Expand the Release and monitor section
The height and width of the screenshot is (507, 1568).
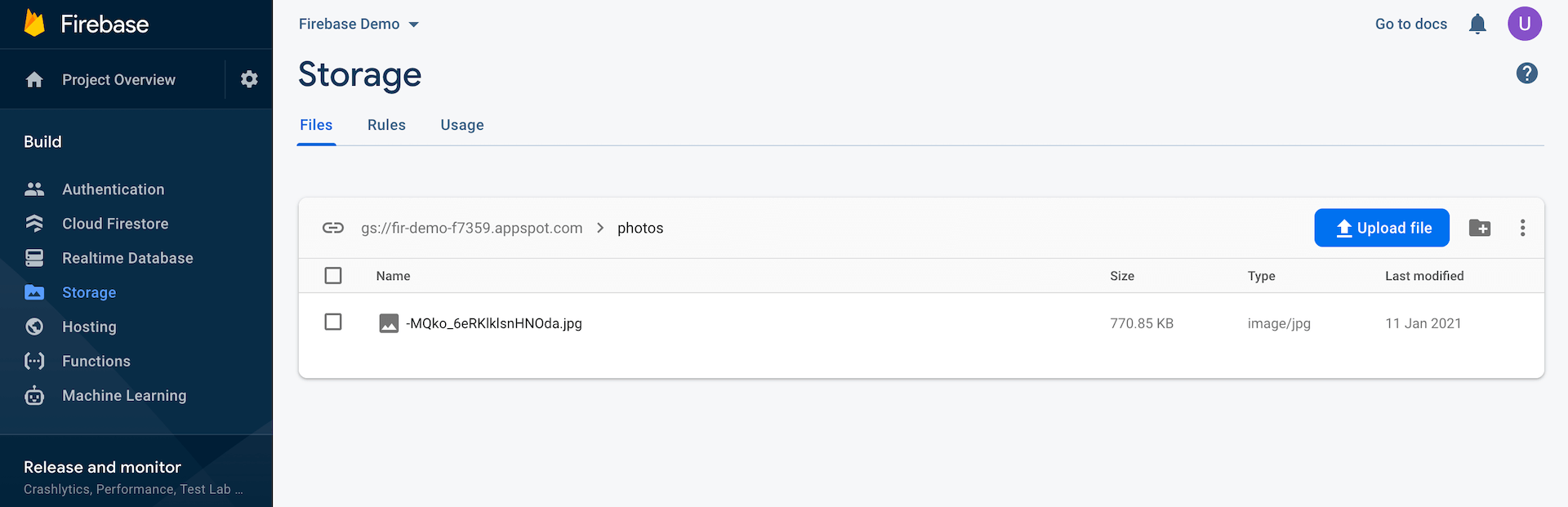tap(102, 468)
